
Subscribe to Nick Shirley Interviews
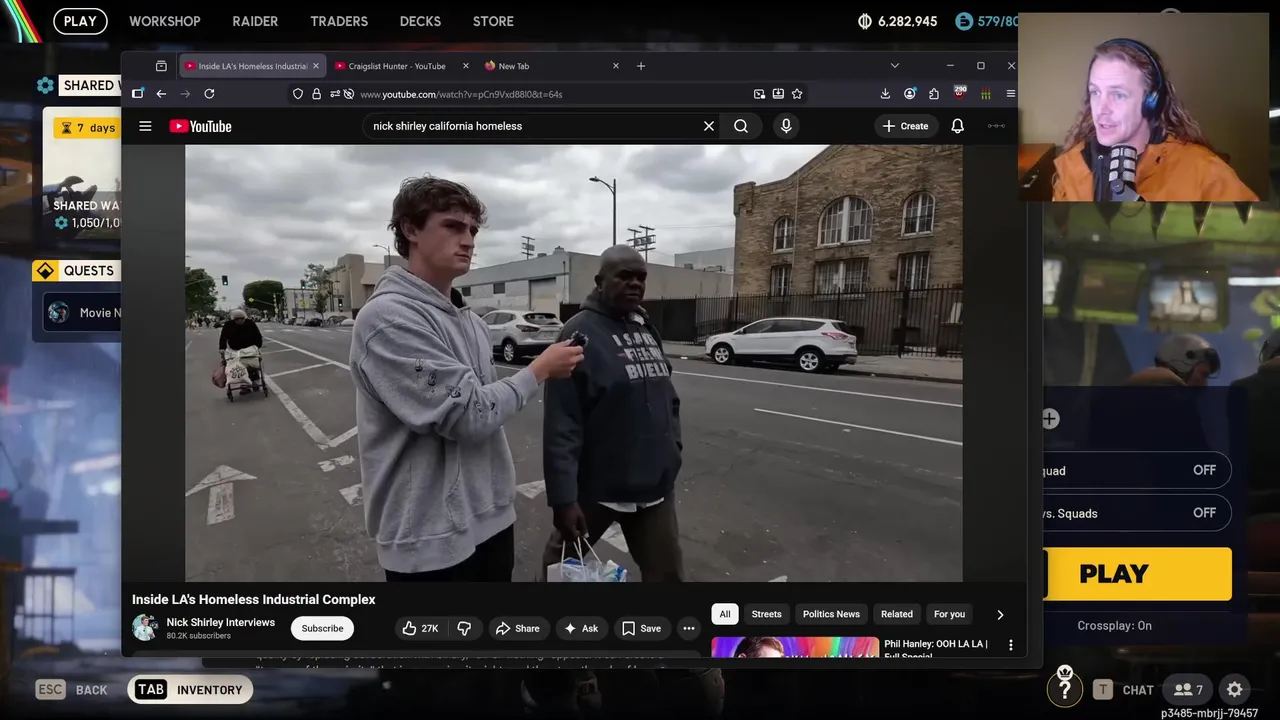[x=322, y=628]
